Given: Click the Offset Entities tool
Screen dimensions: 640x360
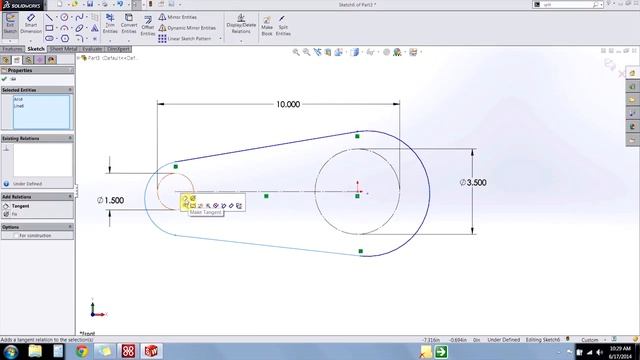Looking at the screenshot, I should coord(148,26).
